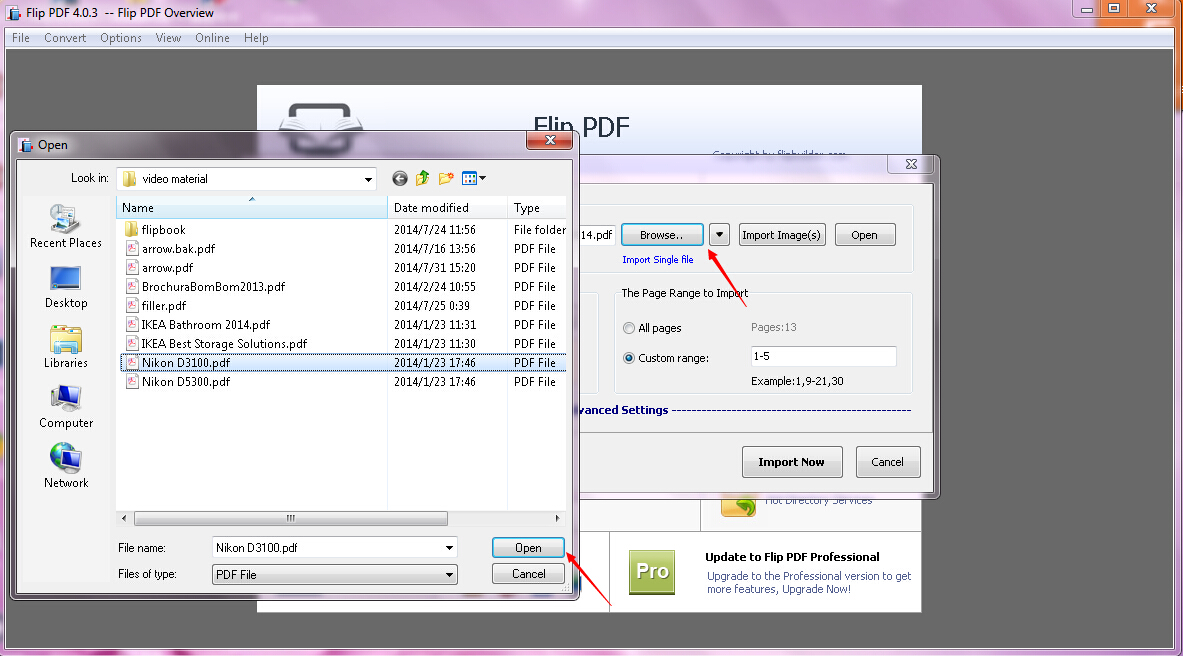Click the green Pro upgrade icon
The image size is (1183, 656).
click(x=652, y=571)
